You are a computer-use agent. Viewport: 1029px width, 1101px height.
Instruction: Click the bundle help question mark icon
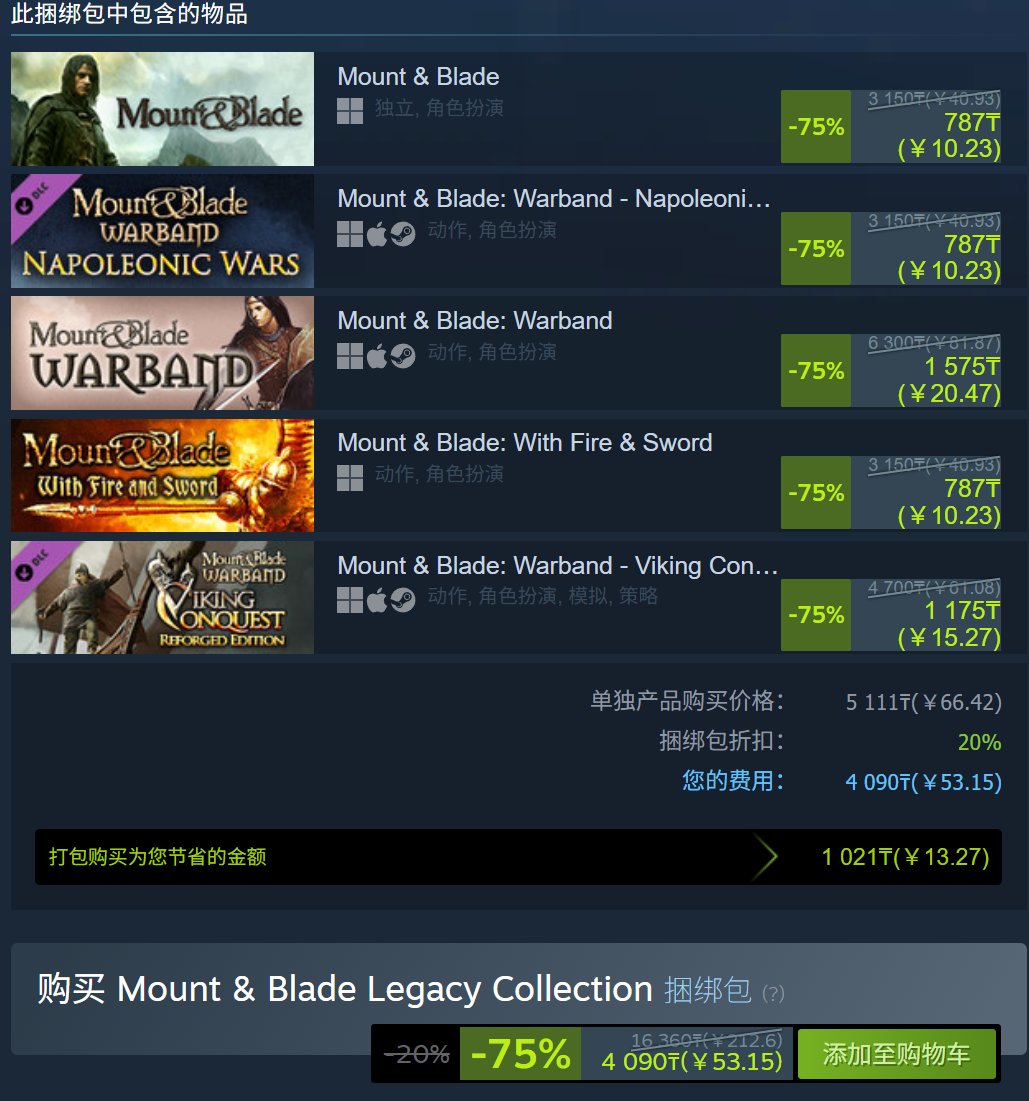(773, 993)
